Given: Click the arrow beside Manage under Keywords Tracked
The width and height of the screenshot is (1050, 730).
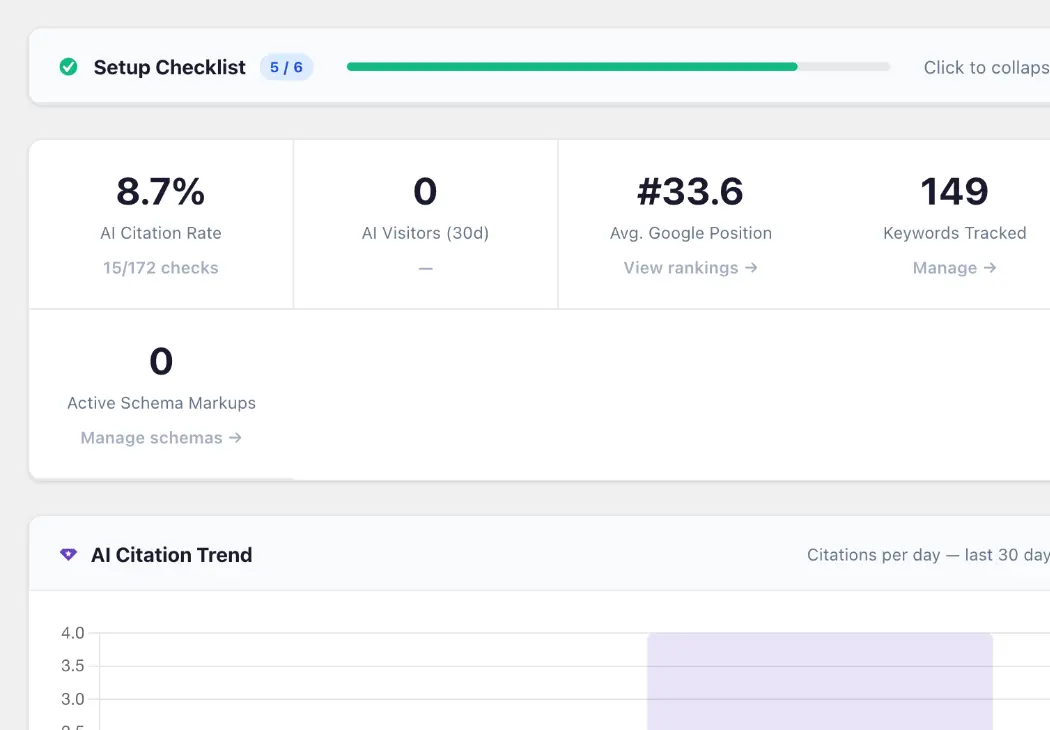Looking at the screenshot, I should pos(990,267).
